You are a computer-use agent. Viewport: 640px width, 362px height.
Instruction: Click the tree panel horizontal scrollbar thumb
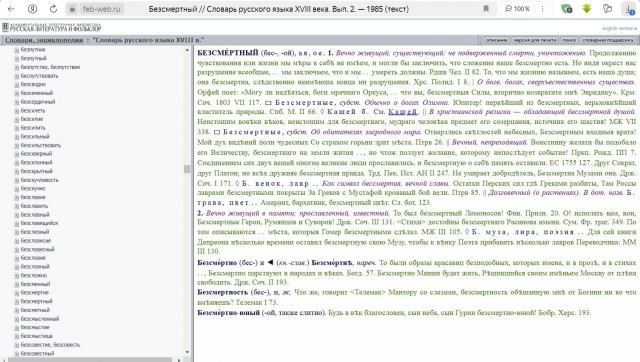90,360
